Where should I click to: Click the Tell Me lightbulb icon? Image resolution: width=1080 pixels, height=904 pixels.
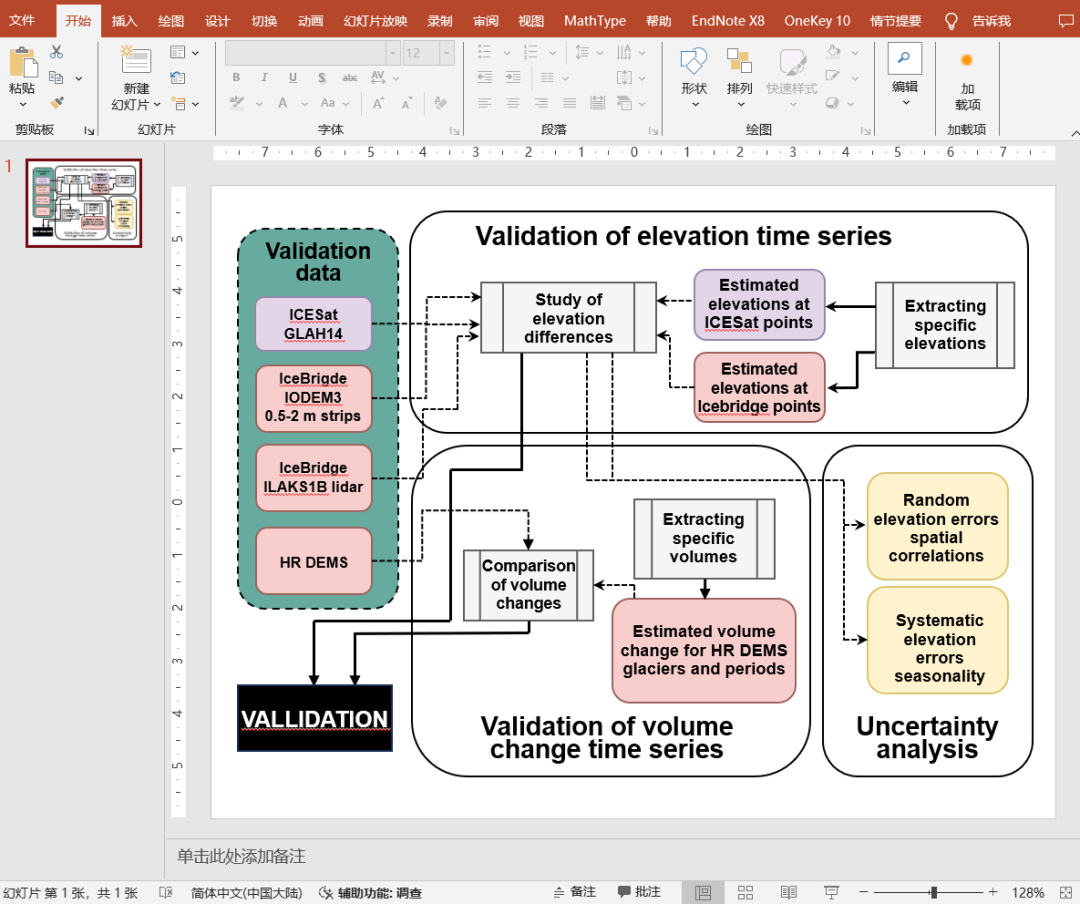point(951,21)
